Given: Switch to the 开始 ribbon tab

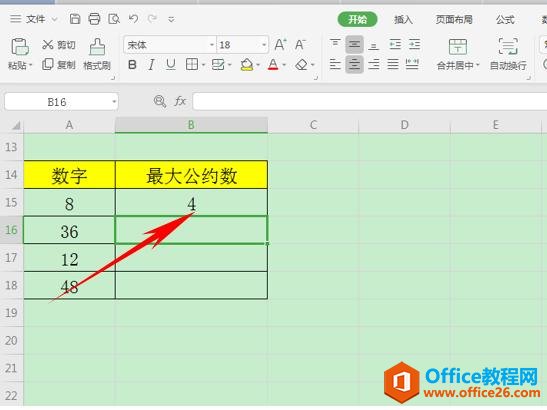Looking at the screenshot, I should (357, 19).
